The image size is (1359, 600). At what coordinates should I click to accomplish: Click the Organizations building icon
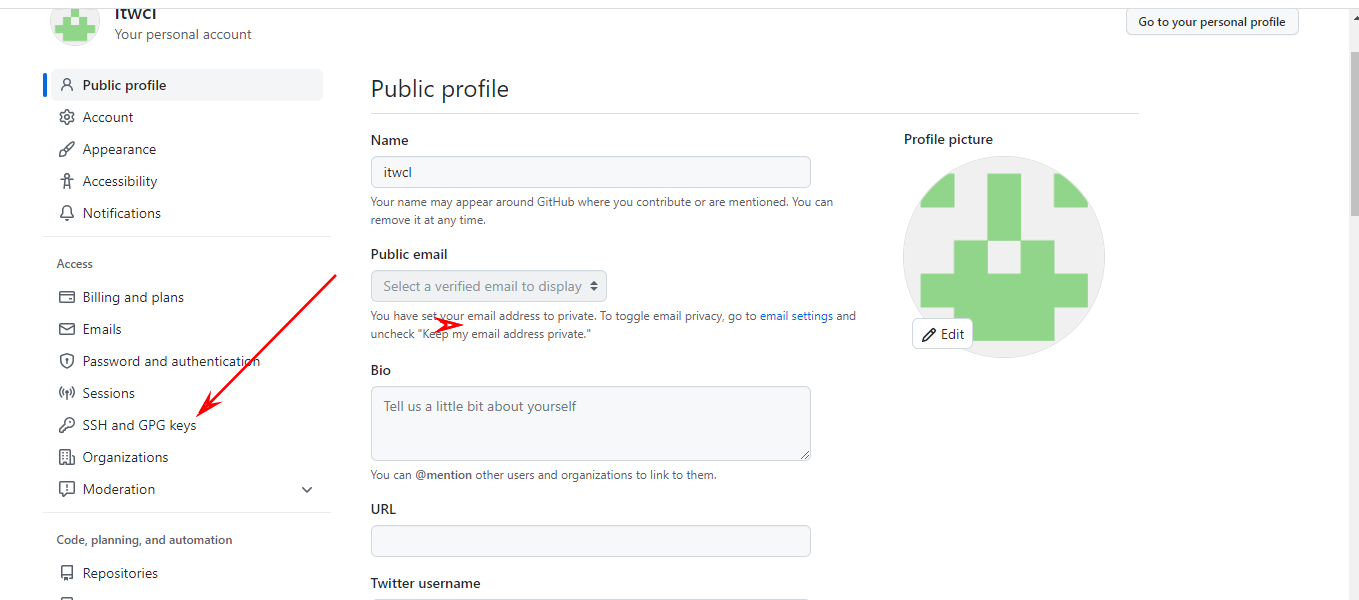click(x=67, y=457)
